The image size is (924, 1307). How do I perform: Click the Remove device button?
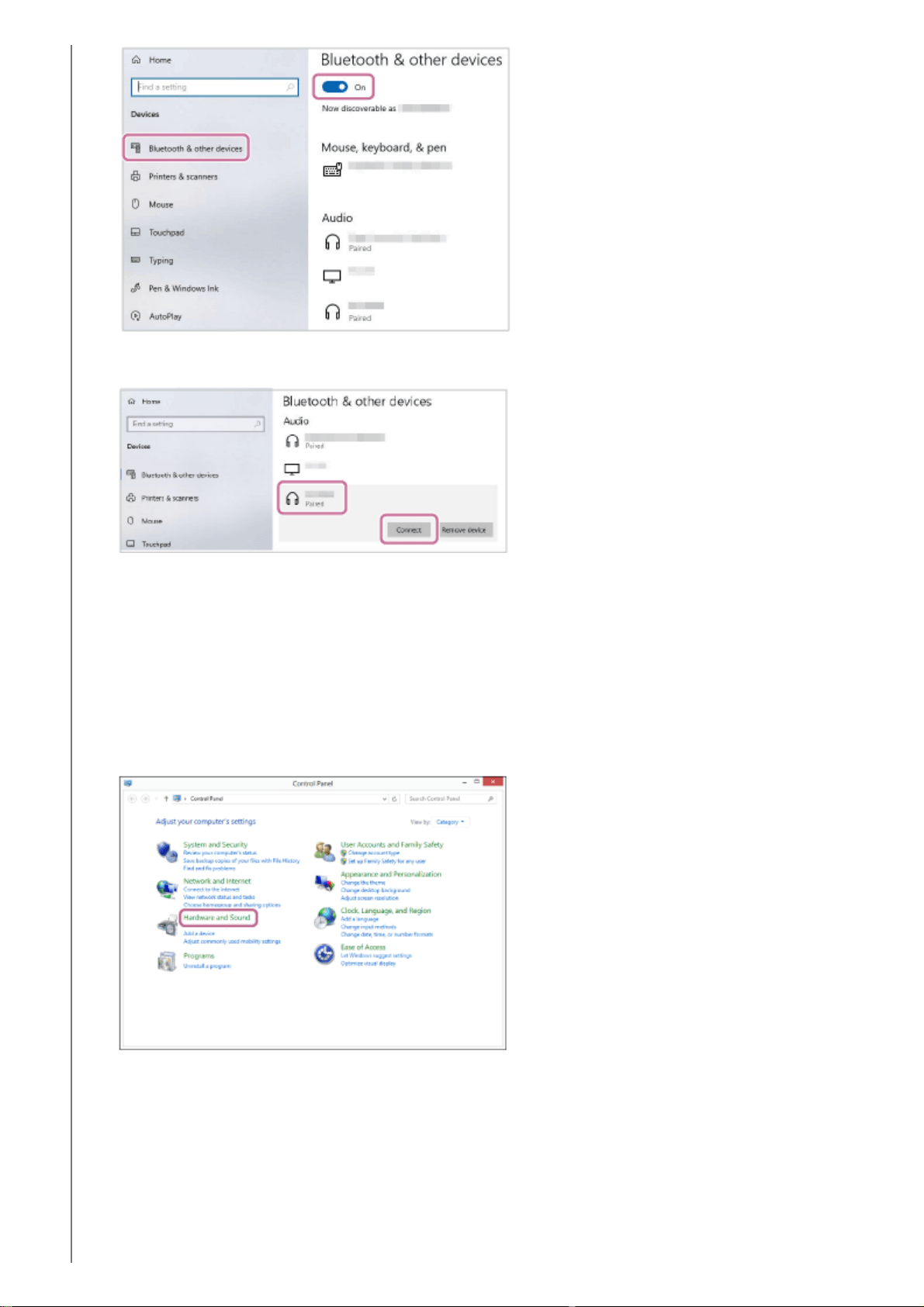[464, 530]
